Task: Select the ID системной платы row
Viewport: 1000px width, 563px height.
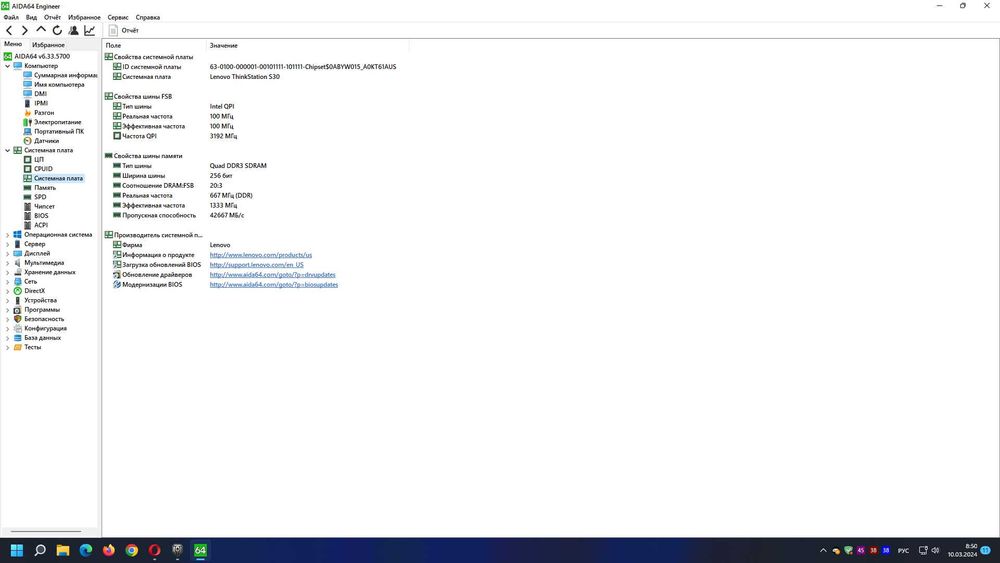Action: [255, 66]
